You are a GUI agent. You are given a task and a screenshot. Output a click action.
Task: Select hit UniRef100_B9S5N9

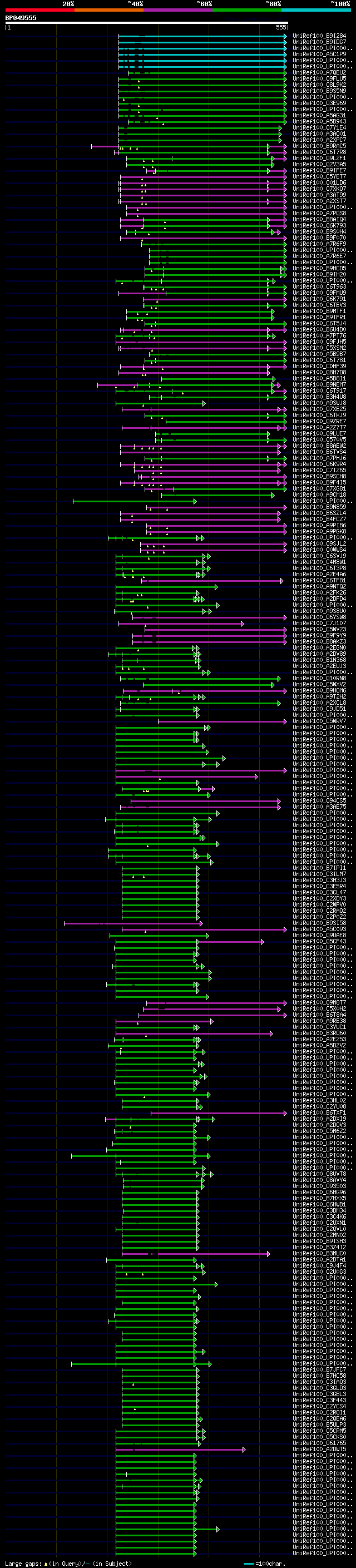click(319, 91)
